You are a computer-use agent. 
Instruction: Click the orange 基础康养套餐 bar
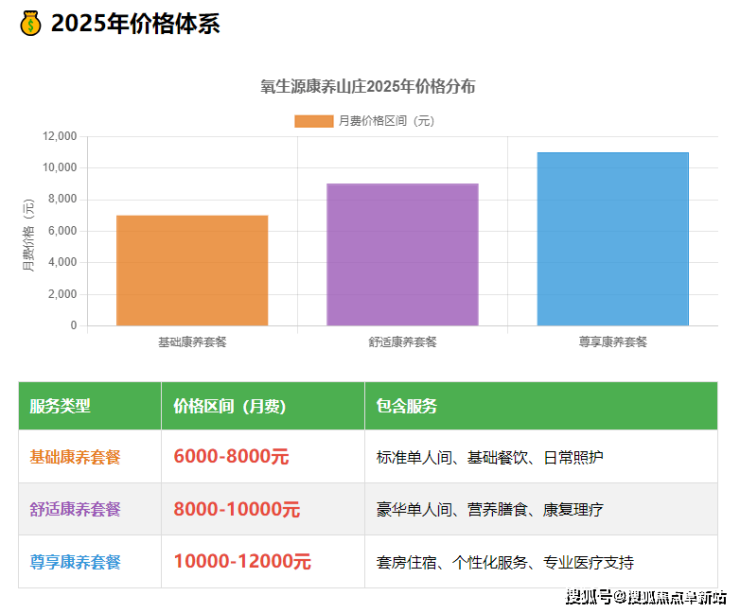tap(192, 270)
